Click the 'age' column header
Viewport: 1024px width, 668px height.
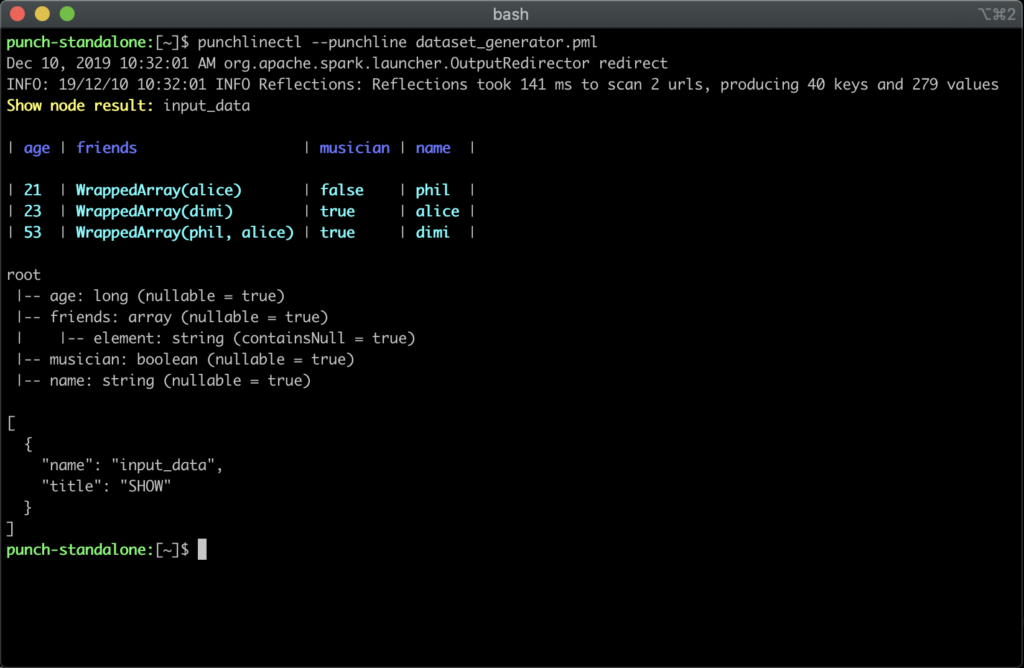click(x=37, y=148)
